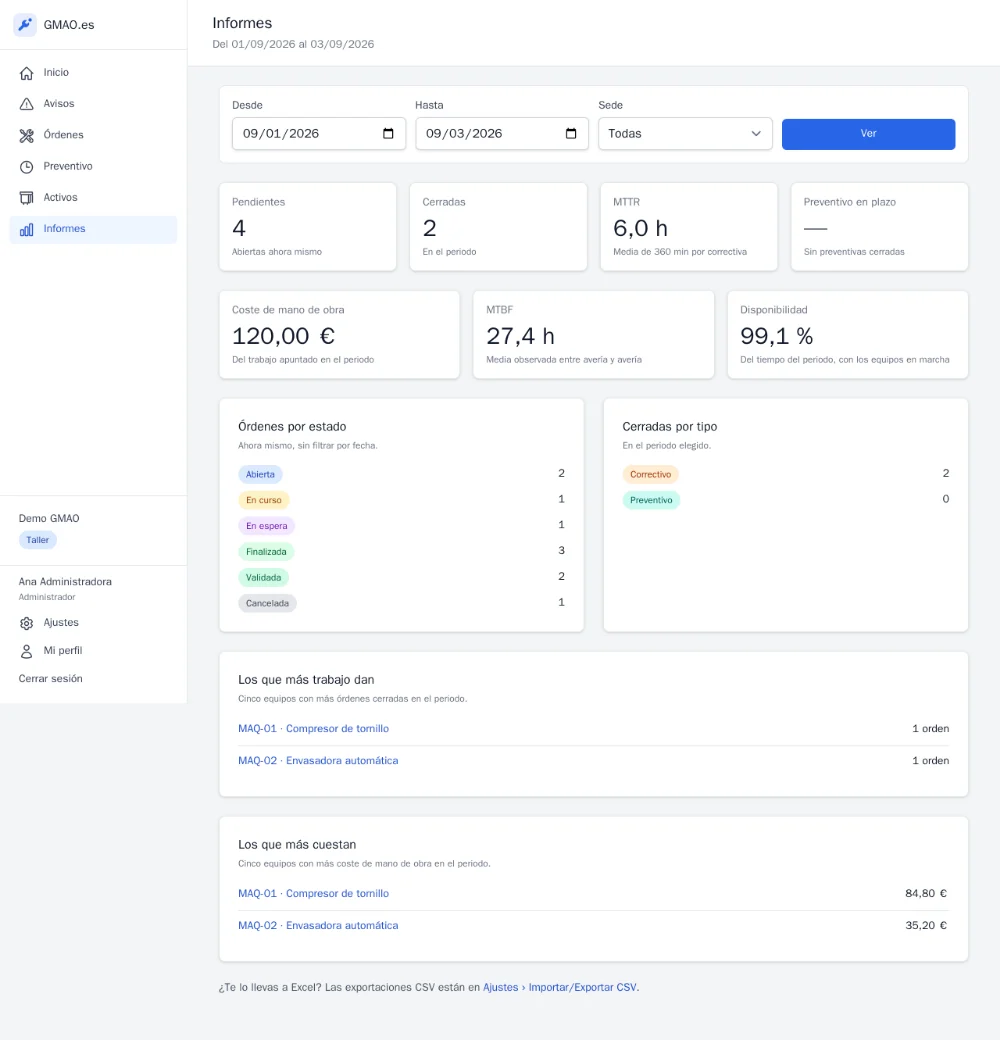Click the Abierta status badge
1000x1040 pixels.
pos(260,474)
